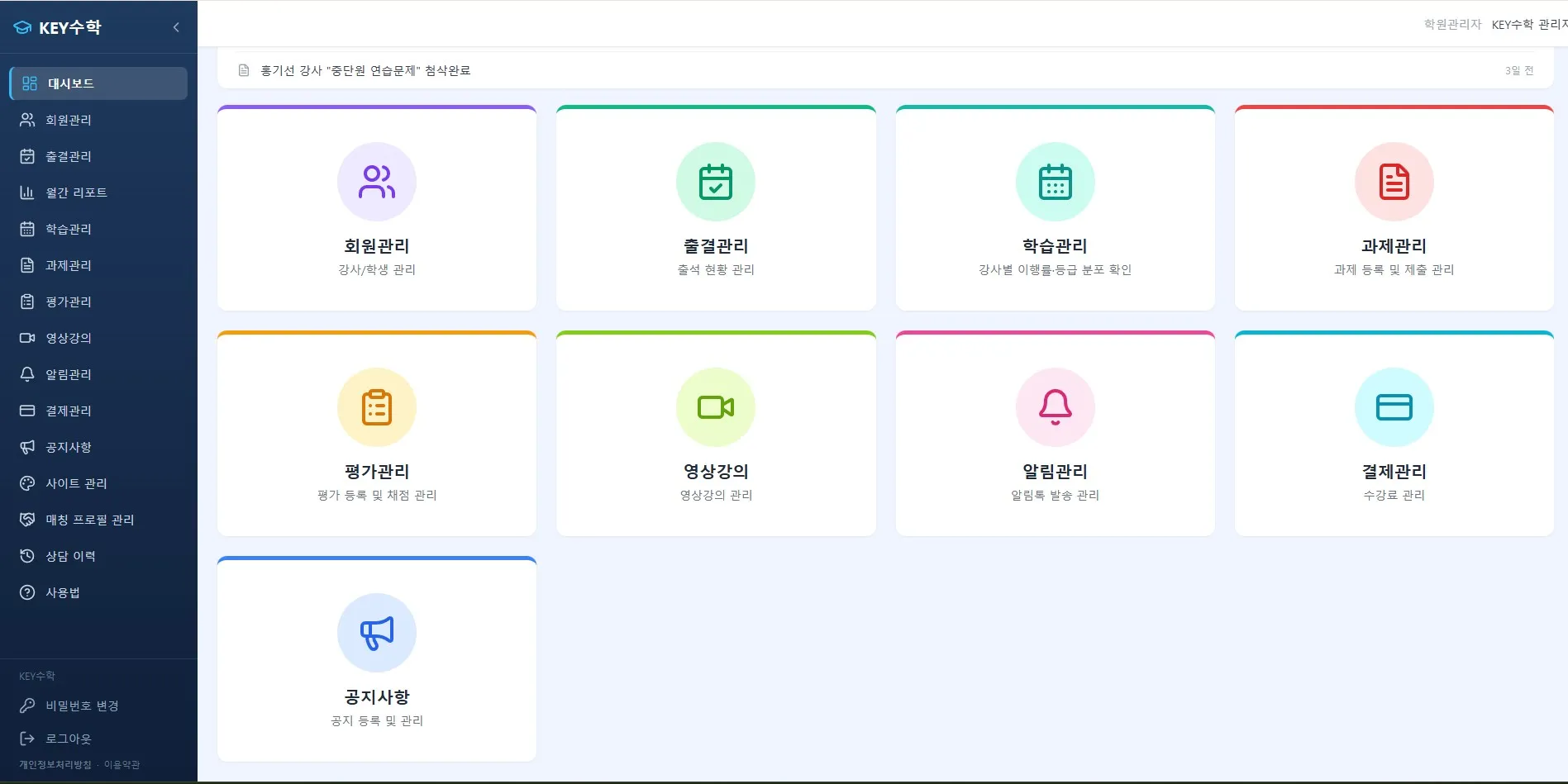Click the KEY수학 graduation cap logo
The width and height of the screenshot is (1568, 784).
[x=23, y=27]
